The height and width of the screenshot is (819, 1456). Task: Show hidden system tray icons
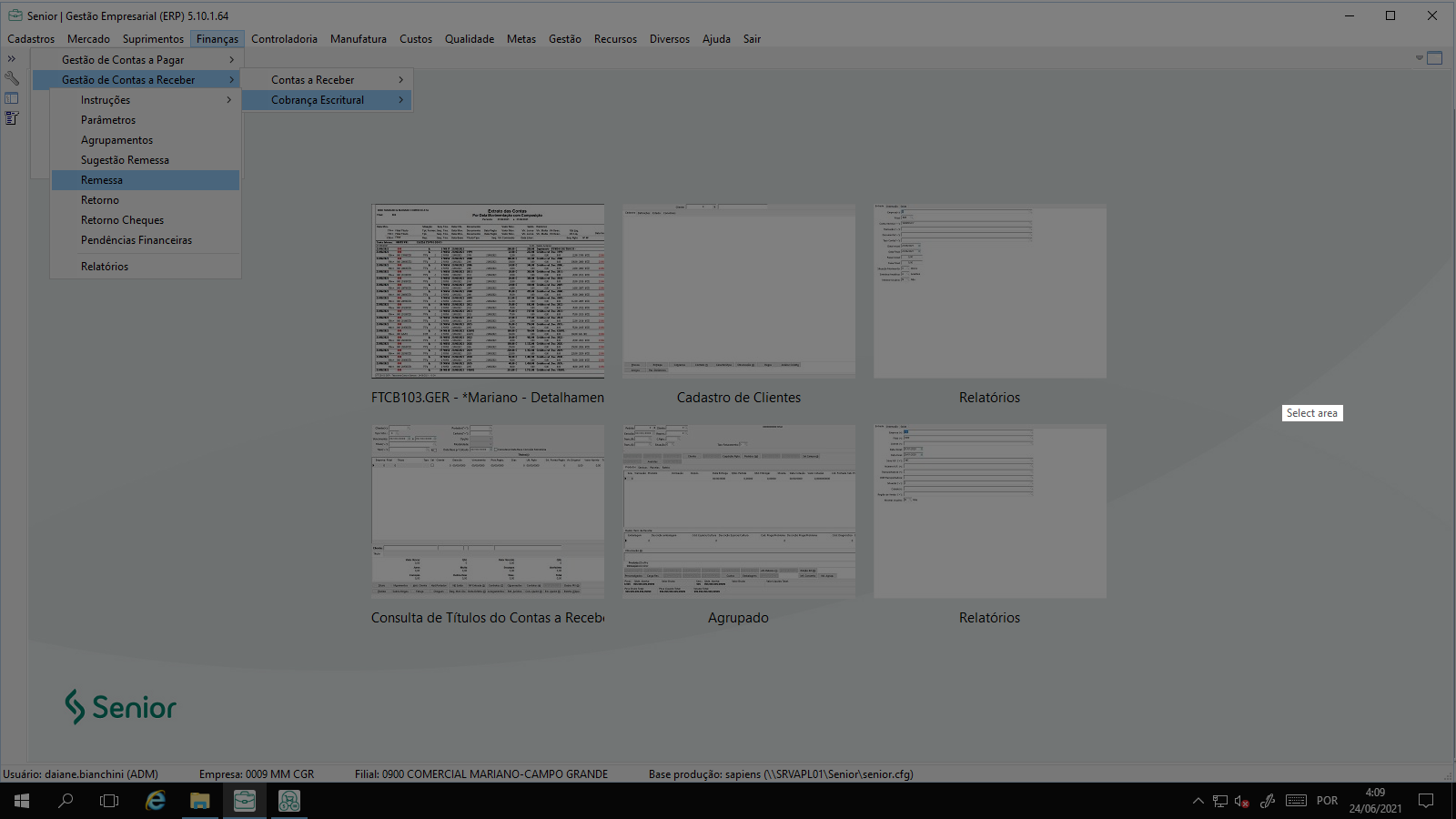coord(1198,801)
